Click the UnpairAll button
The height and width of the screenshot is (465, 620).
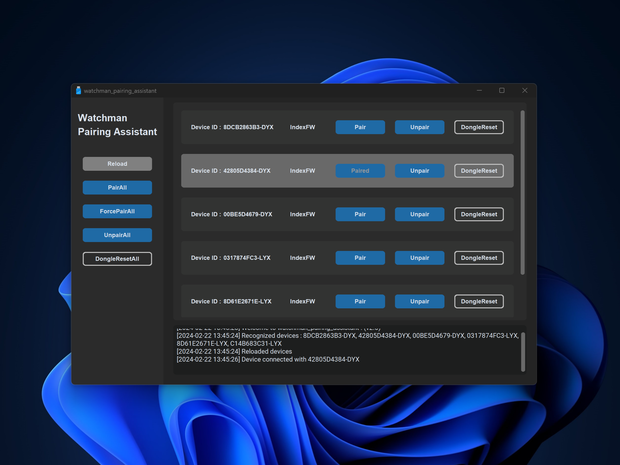pos(117,235)
